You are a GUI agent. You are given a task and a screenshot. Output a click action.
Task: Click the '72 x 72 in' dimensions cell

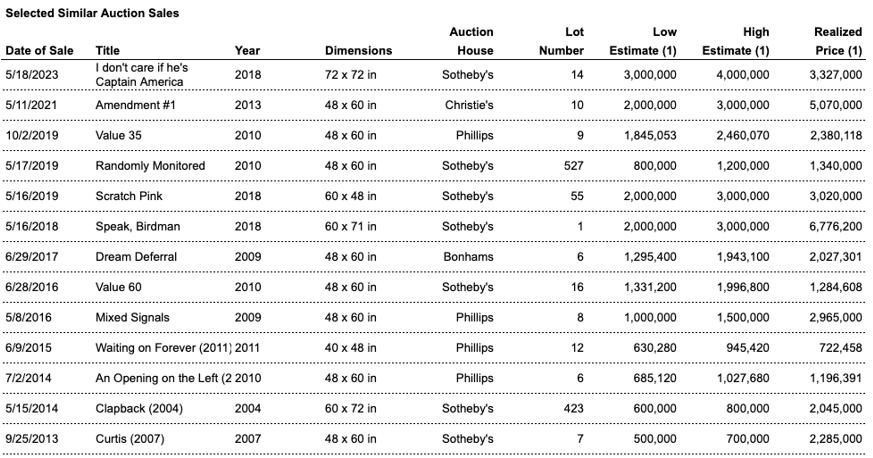tap(351, 74)
